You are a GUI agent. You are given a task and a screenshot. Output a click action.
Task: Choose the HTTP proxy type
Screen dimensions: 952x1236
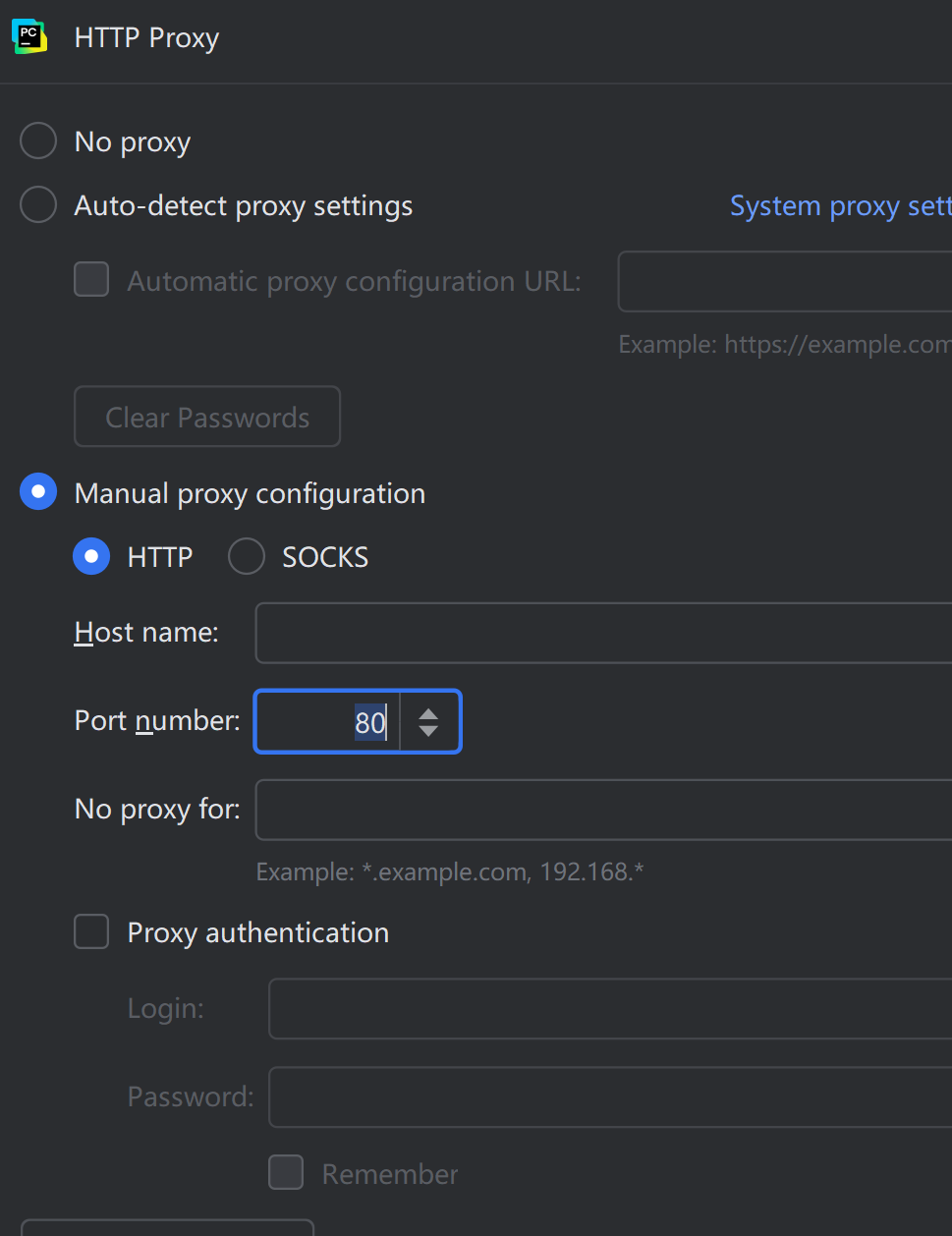point(91,556)
